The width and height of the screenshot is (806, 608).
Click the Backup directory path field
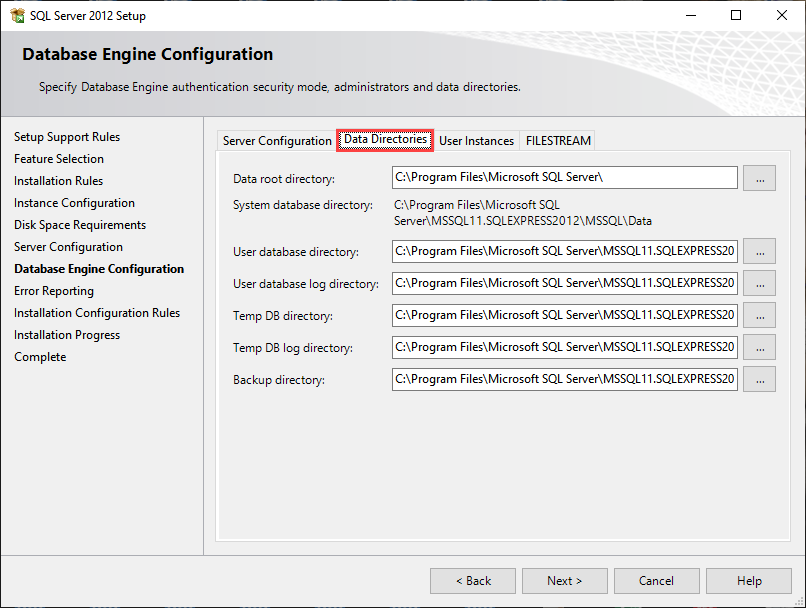point(565,379)
